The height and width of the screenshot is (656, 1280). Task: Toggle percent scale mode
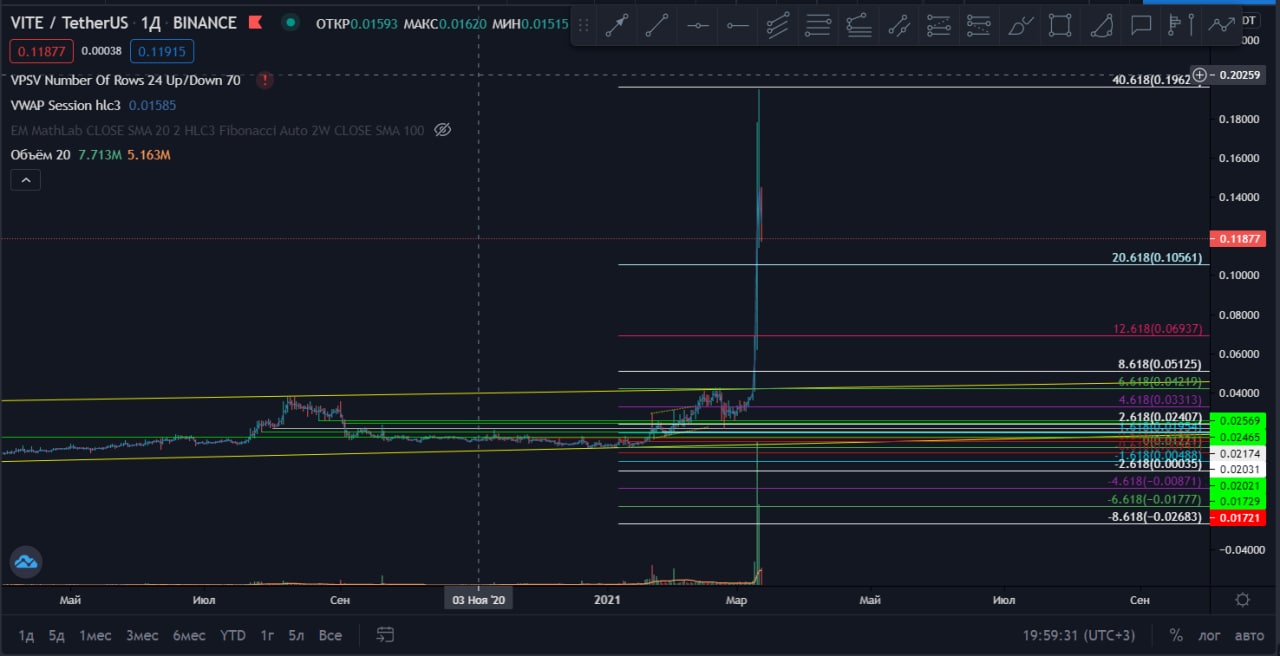tap(1176, 635)
